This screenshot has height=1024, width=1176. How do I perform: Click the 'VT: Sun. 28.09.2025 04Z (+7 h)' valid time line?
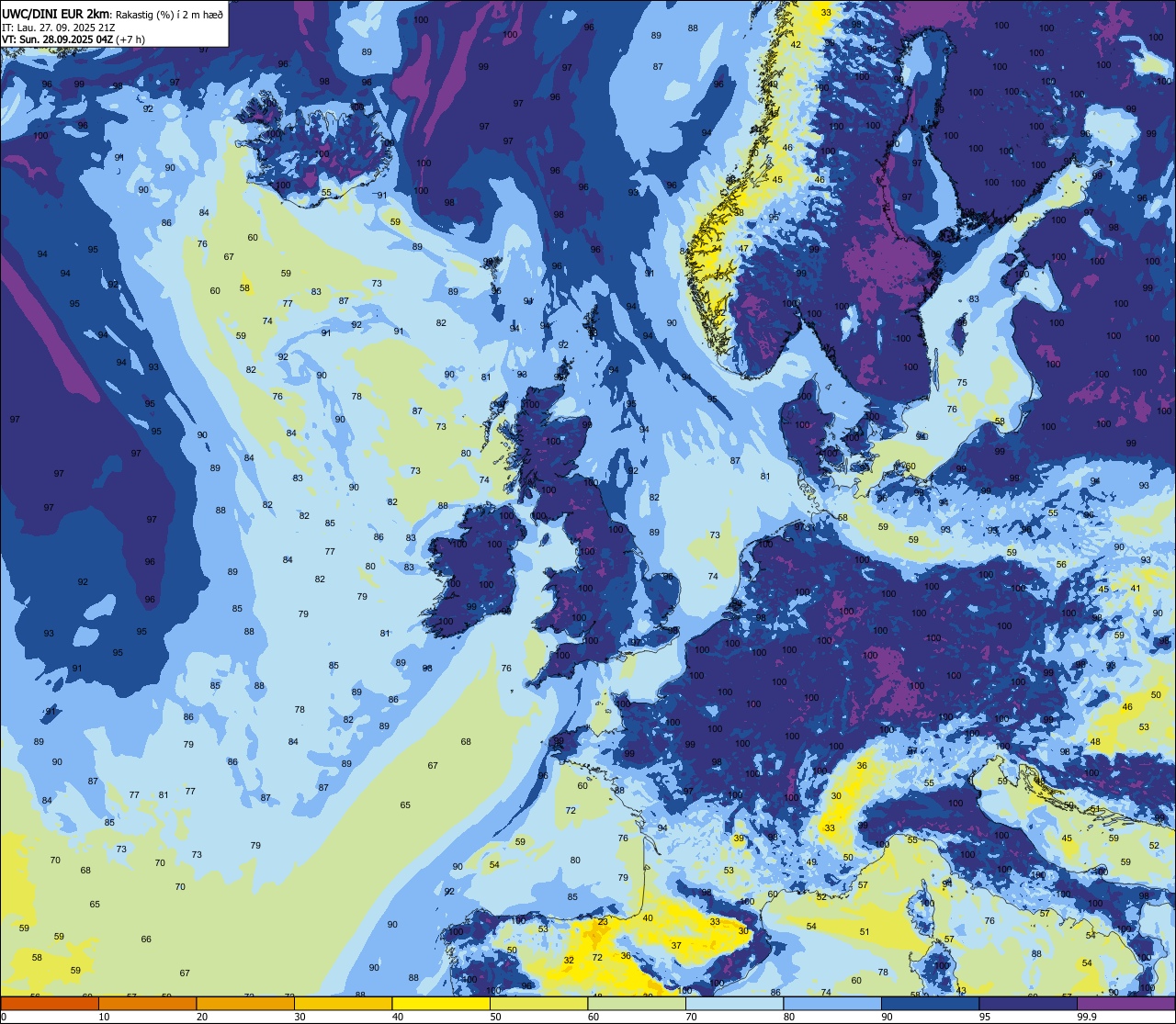(73, 39)
